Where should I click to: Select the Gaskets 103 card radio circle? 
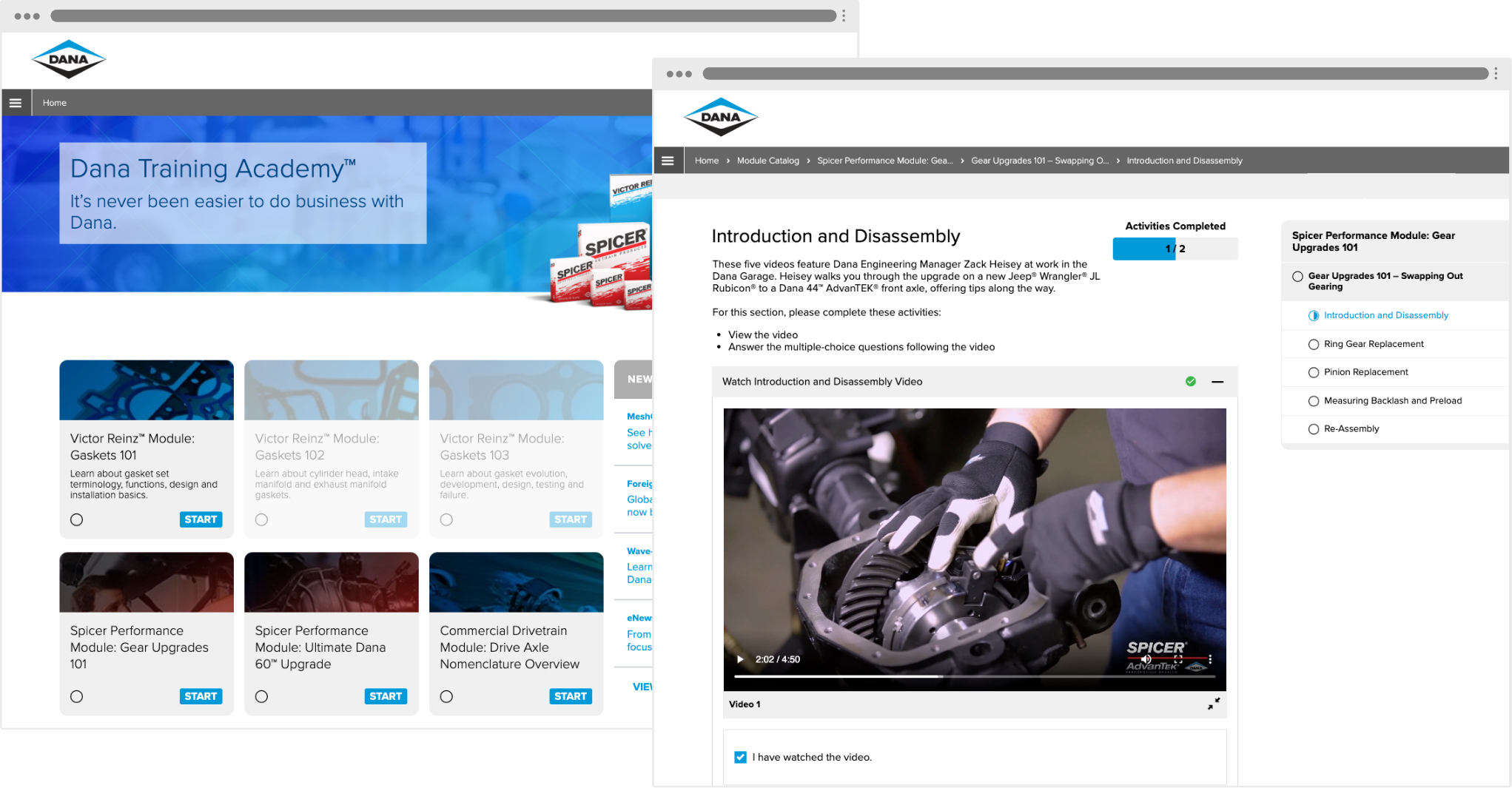(x=447, y=519)
